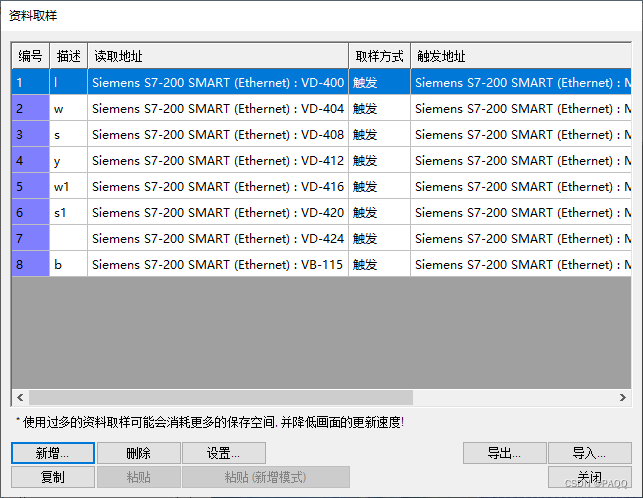The height and width of the screenshot is (498, 643).
Task: Click description cell 'w' in row 2
Action: coord(68,108)
